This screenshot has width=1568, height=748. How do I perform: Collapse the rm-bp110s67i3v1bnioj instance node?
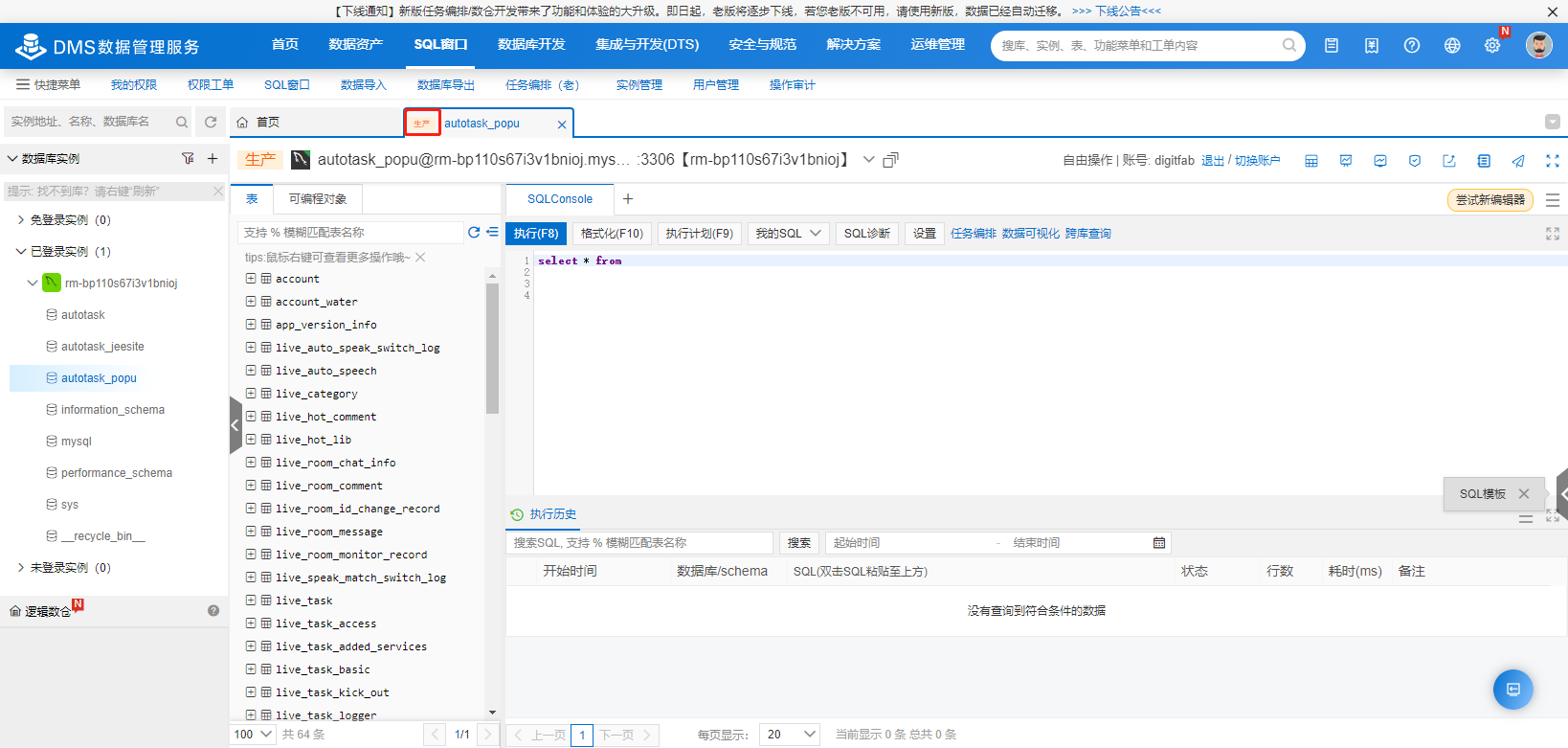33,283
